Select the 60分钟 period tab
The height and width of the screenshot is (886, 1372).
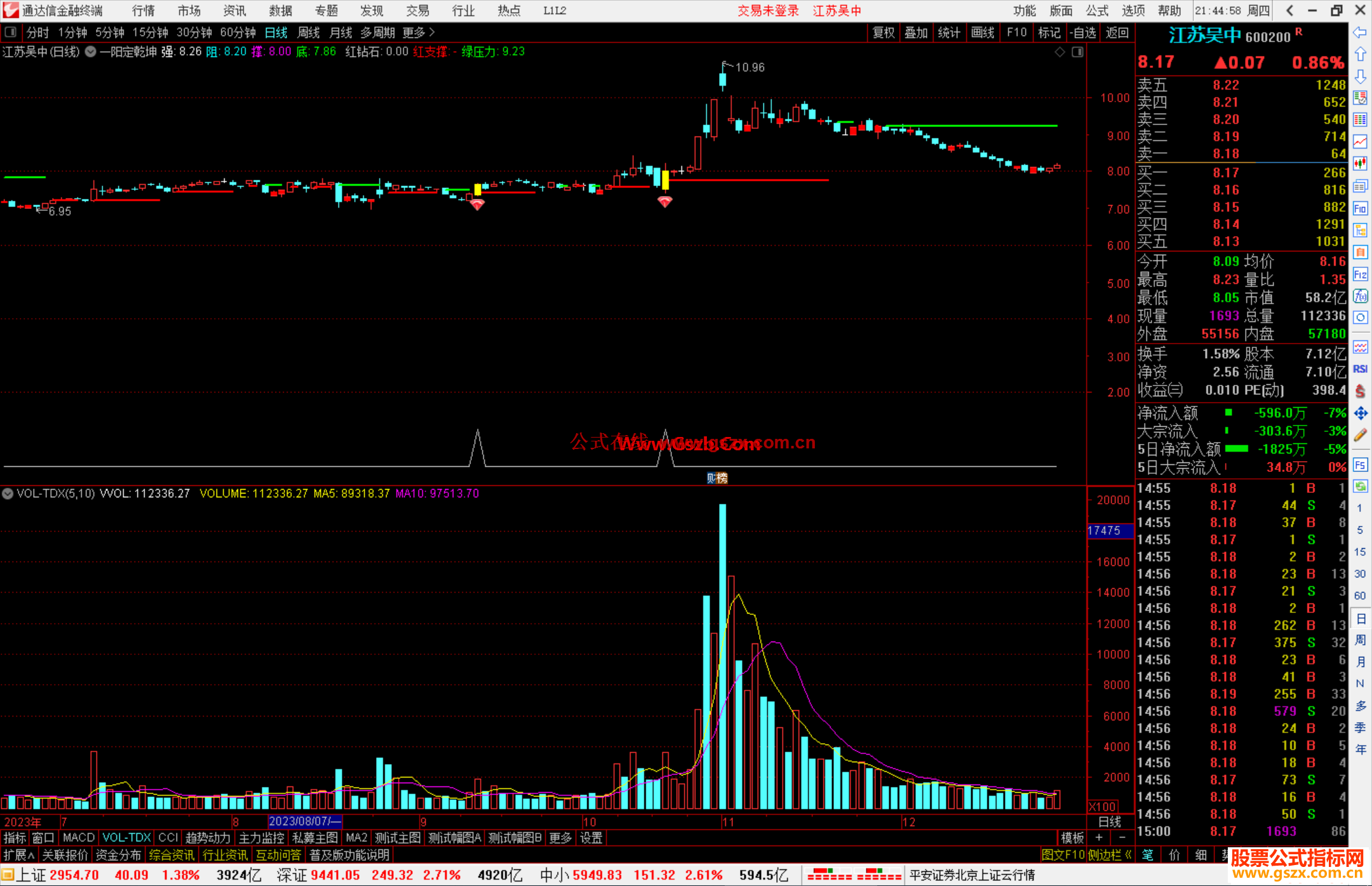pos(238,32)
